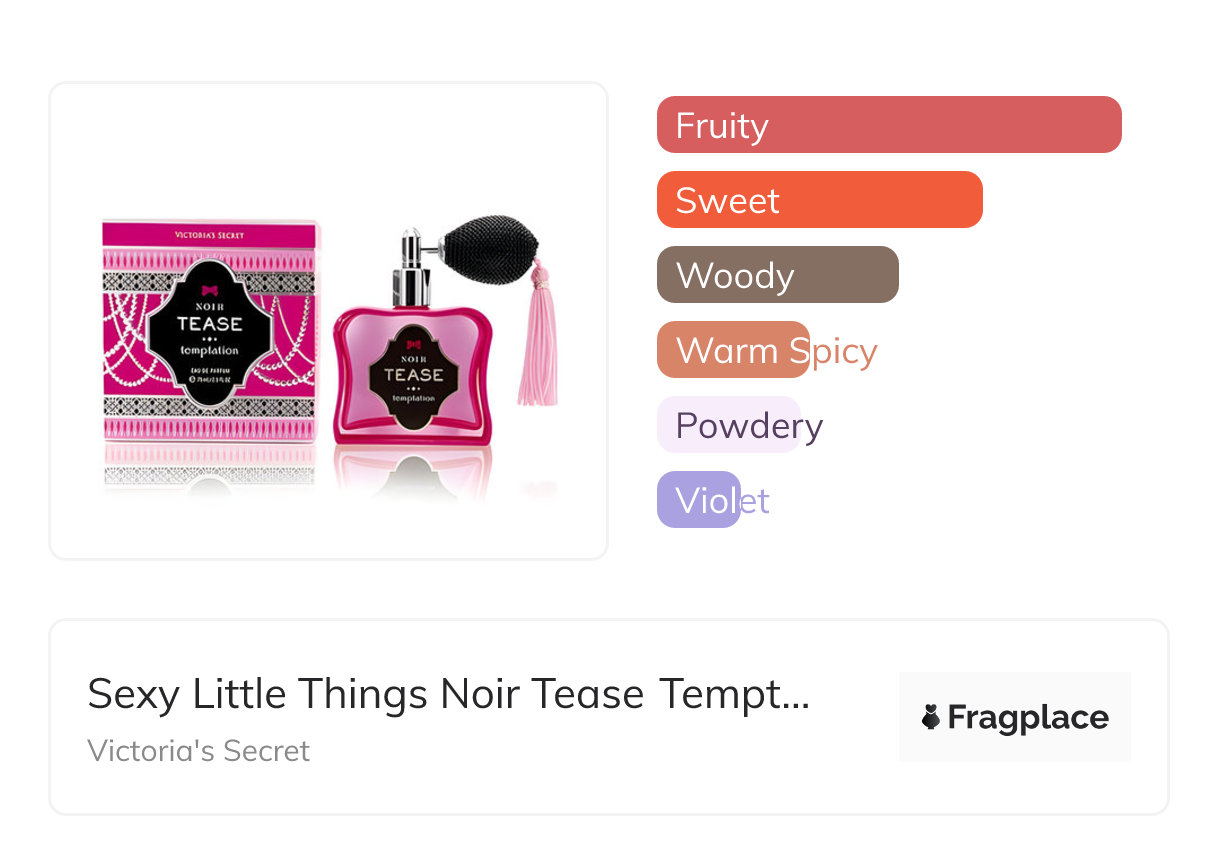Click the Victoria's Secret brand name below the title
1218x864 pixels.
tap(199, 751)
